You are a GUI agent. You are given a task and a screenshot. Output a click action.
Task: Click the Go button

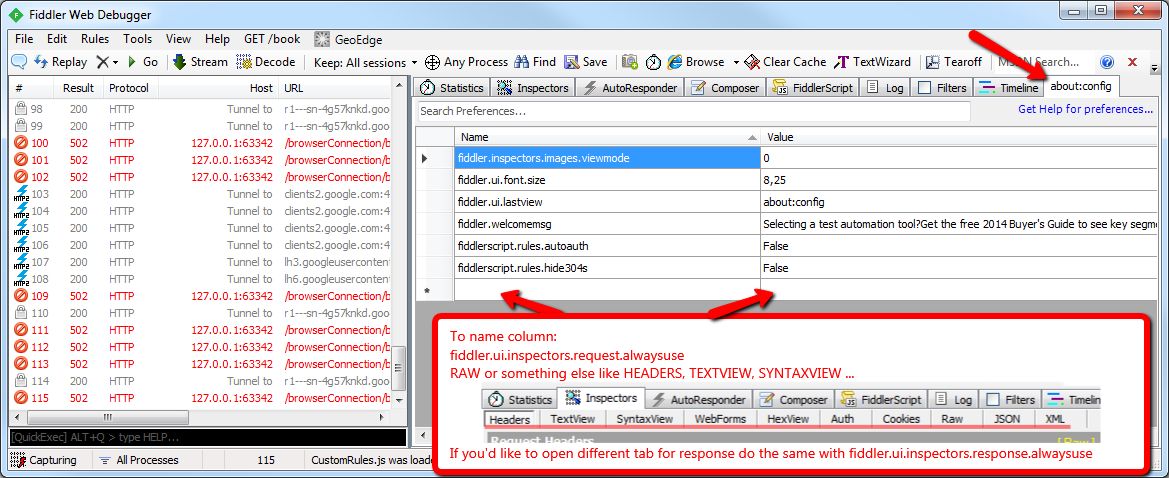142,62
